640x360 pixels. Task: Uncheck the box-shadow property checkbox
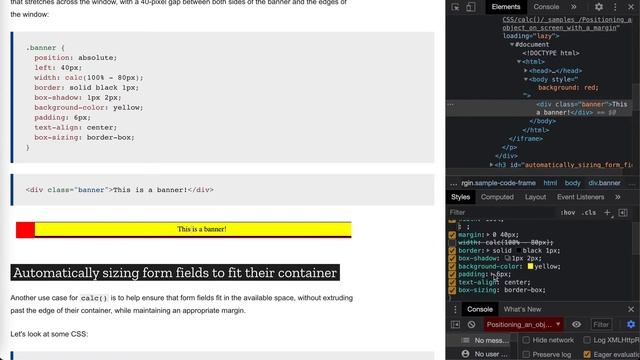tap(452, 258)
